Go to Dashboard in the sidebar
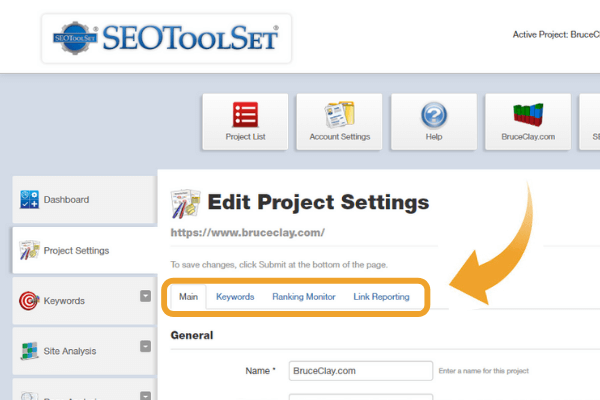Viewport: 600px width, 400px height. point(85,199)
